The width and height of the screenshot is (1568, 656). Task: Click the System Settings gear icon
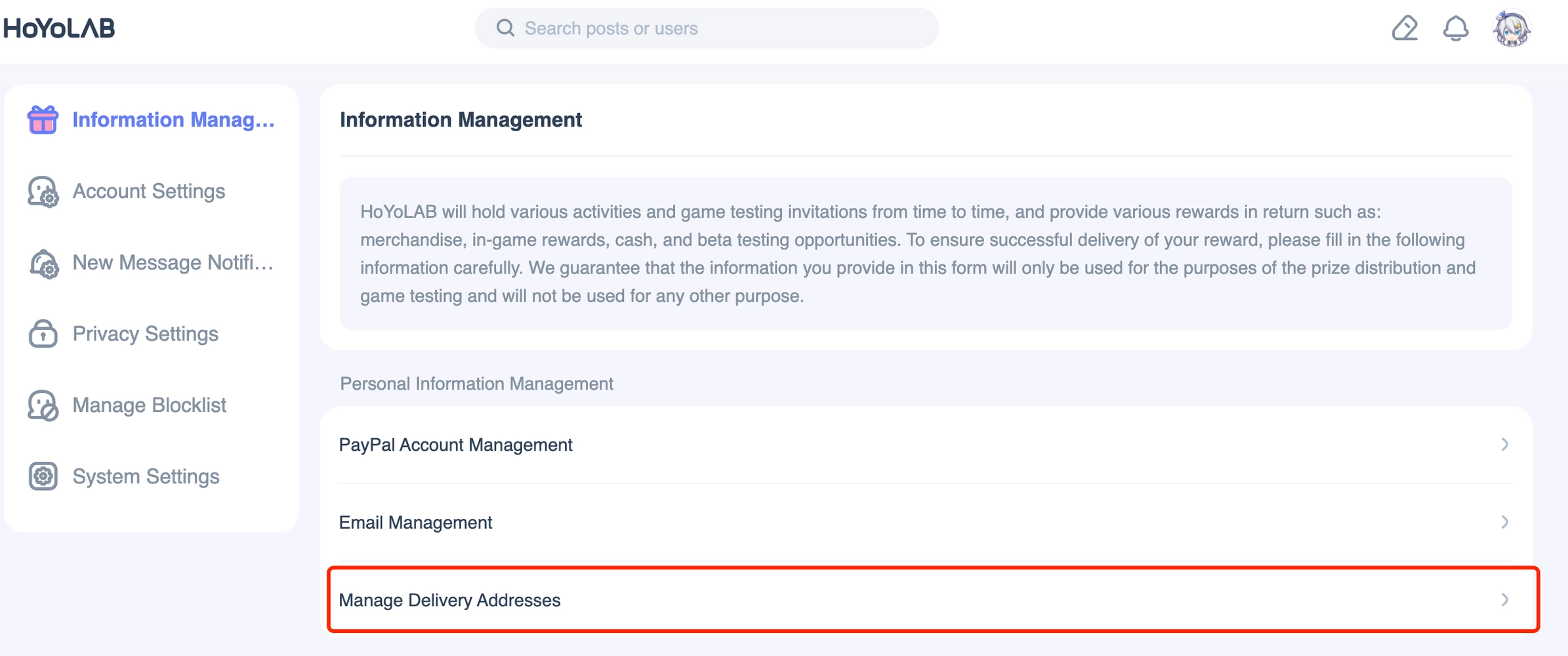click(43, 476)
